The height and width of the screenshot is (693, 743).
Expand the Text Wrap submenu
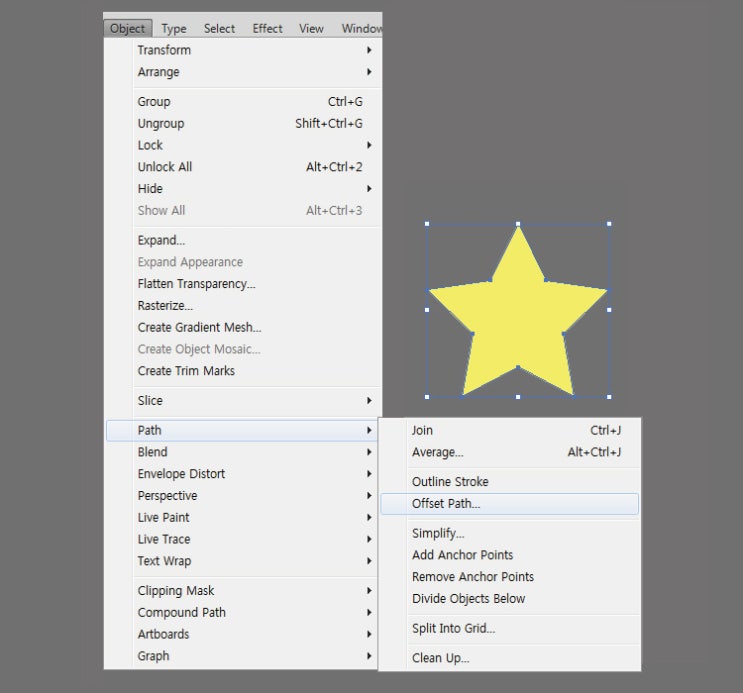[242, 561]
